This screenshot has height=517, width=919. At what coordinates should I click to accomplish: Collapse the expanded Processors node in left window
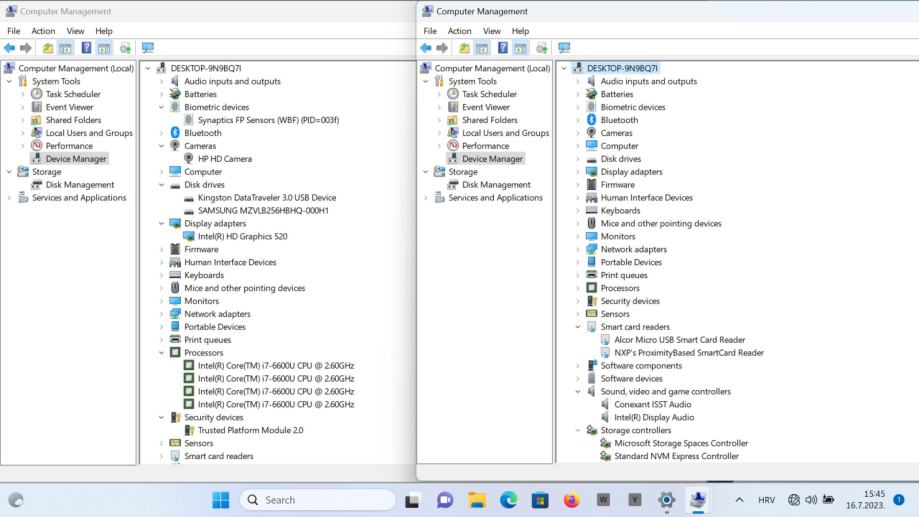coord(162,353)
